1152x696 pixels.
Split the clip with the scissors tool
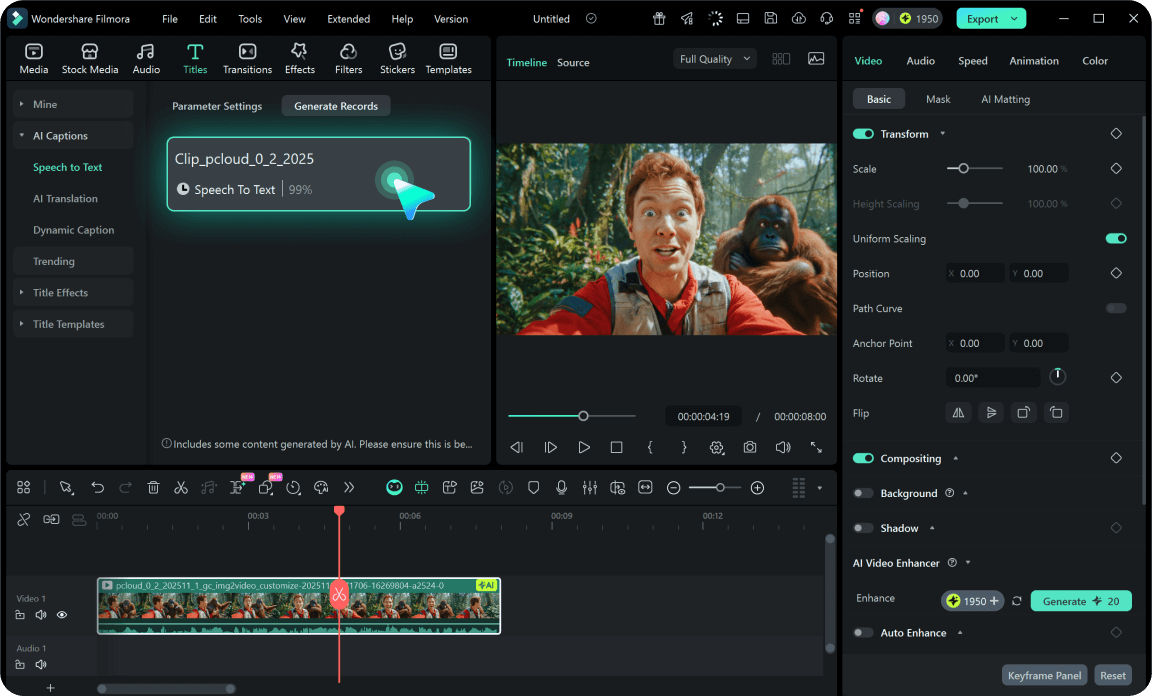181,487
